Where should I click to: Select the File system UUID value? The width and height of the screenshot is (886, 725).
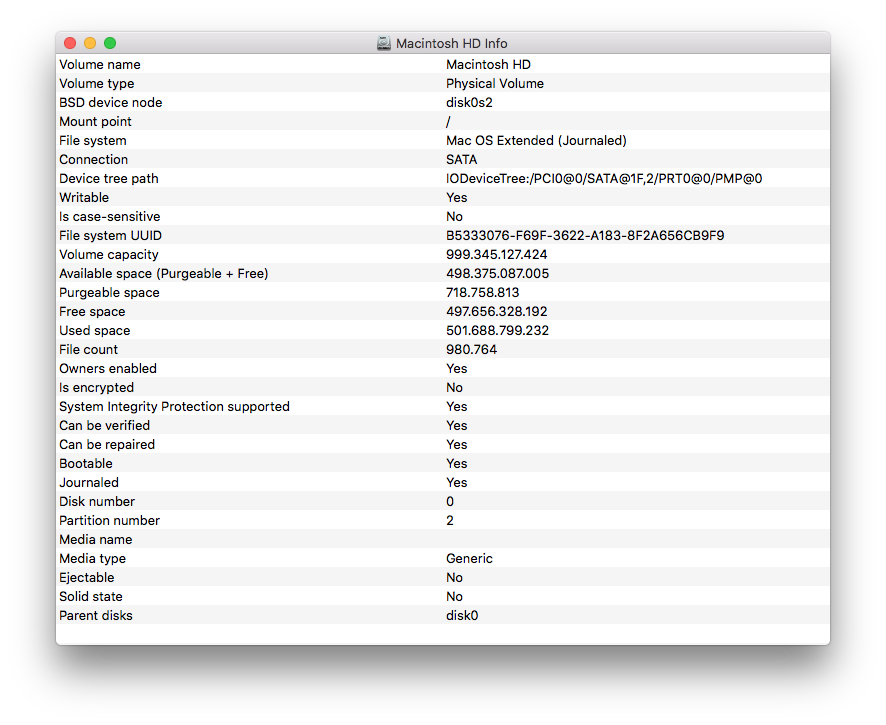(585, 236)
